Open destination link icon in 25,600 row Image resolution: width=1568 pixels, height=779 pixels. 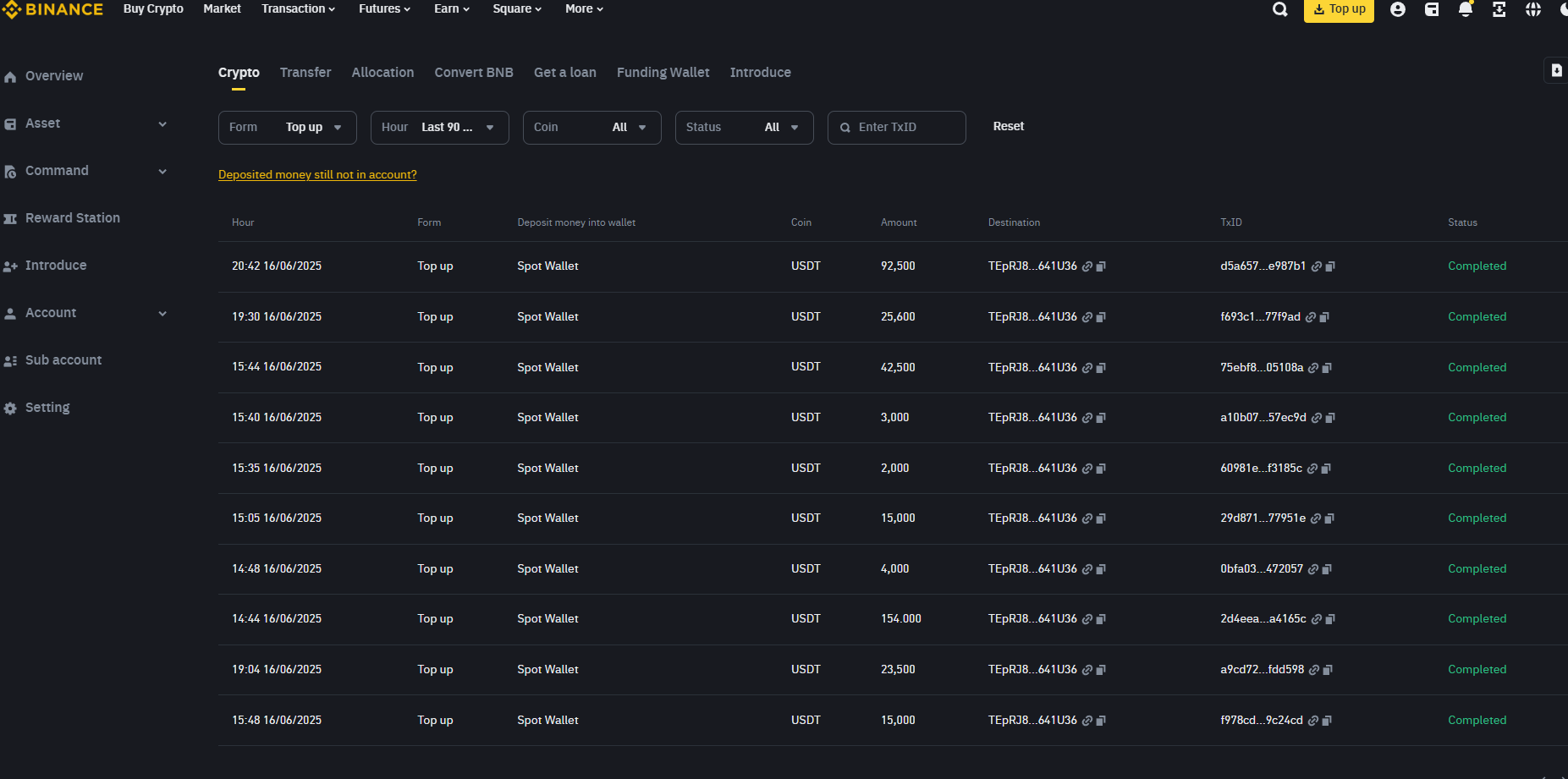(x=1087, y=317)
